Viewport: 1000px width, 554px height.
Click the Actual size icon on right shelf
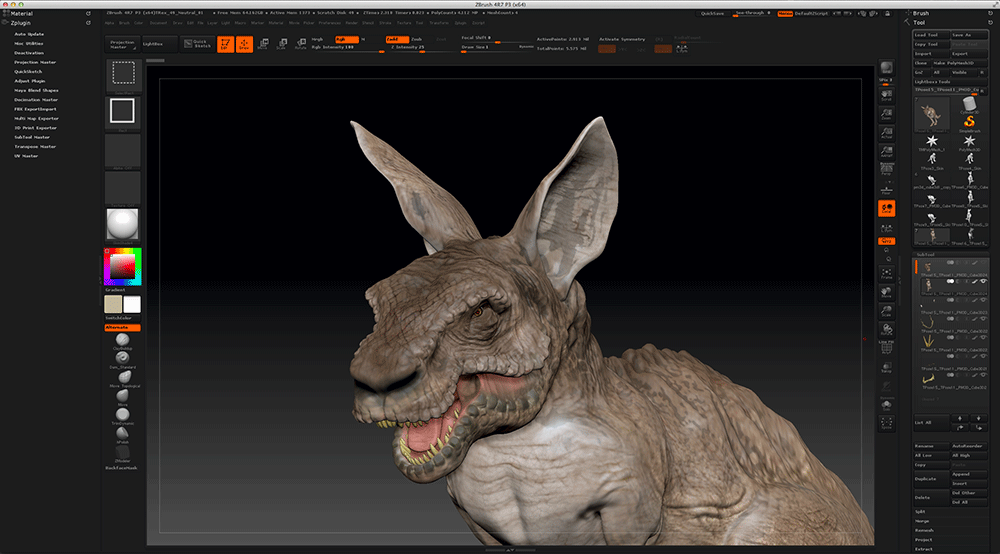pyautogui.click(x=886, y=132)
